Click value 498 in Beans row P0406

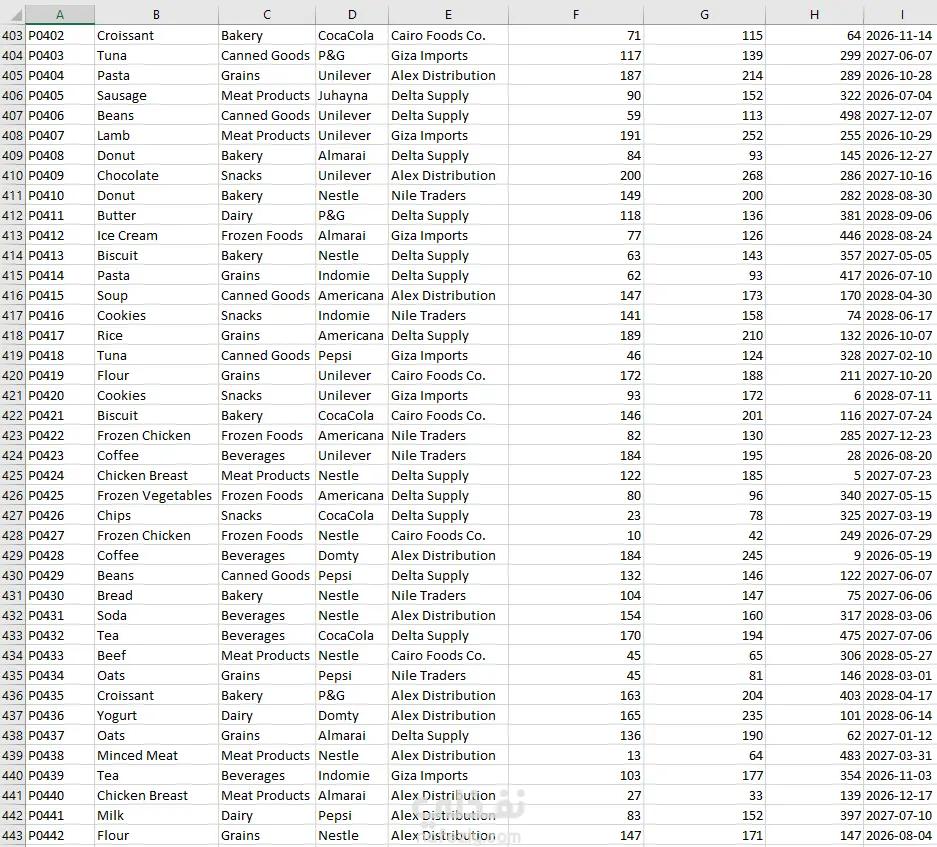(814, 115)
